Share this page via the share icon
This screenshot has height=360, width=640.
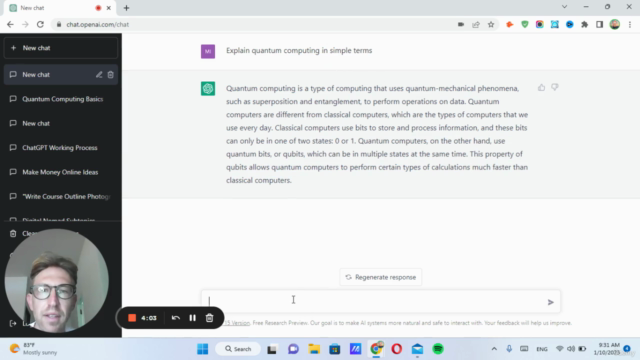(x=476, y=24)
